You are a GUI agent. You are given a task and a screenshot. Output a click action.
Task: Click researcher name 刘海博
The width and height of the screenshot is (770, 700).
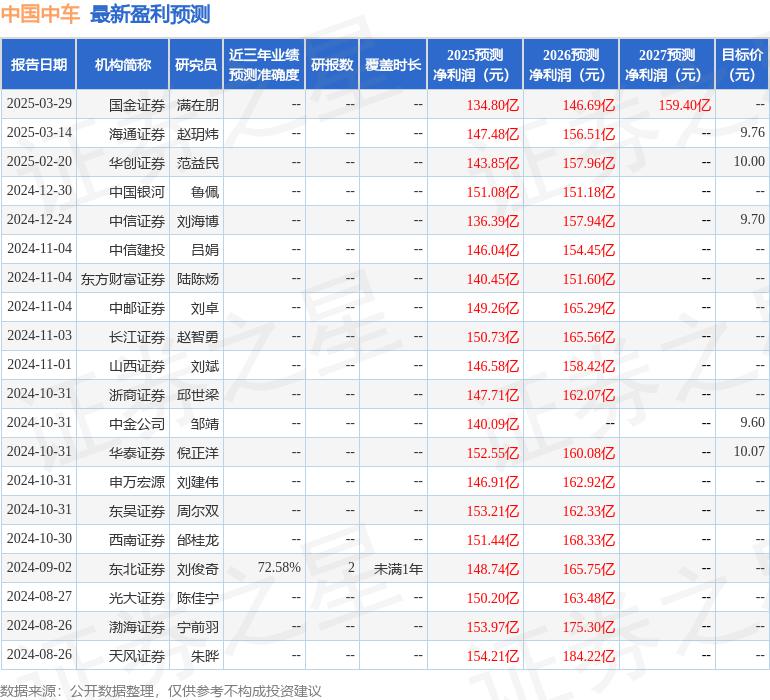pyautogui.click(x=198, y=221)
